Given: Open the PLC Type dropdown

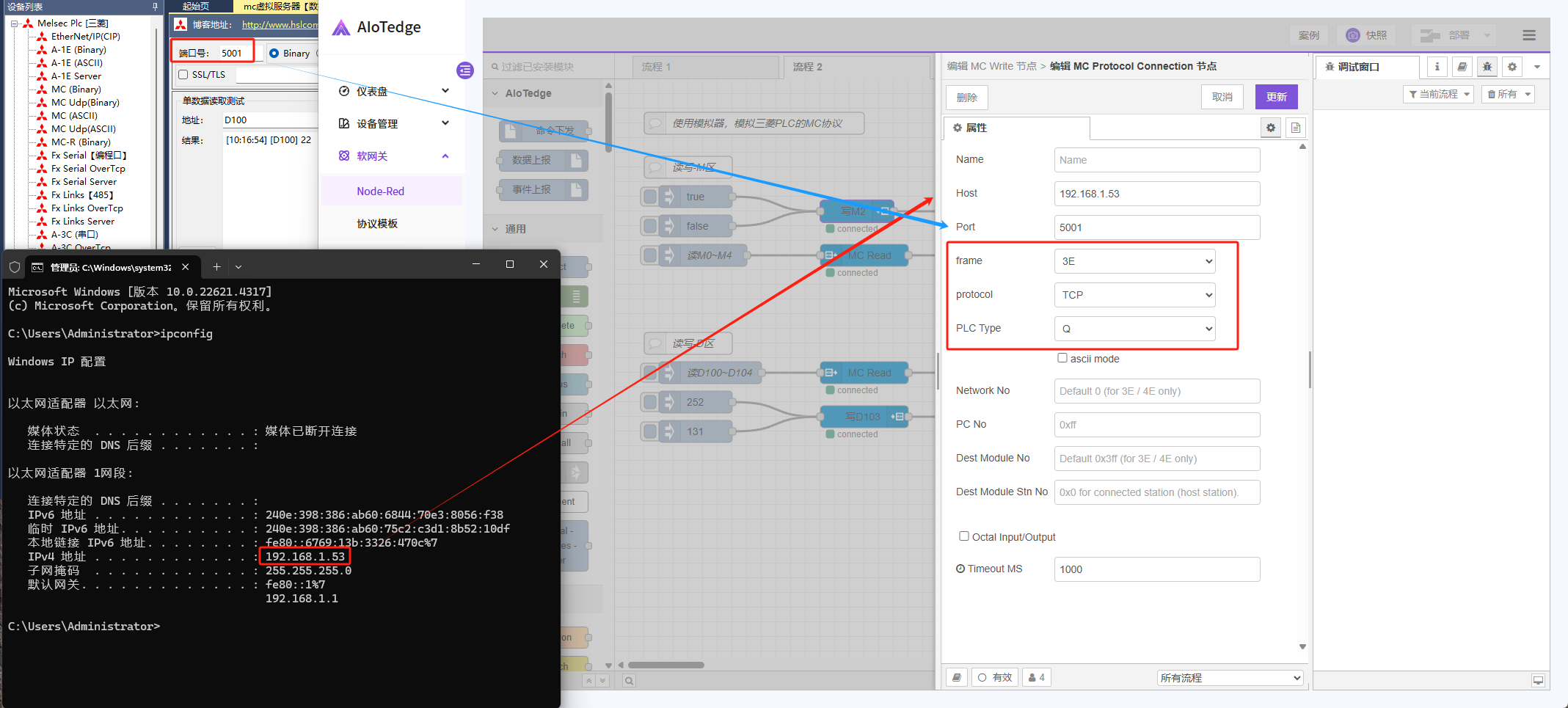Looking at the screenshot, I should [1134, 329].
